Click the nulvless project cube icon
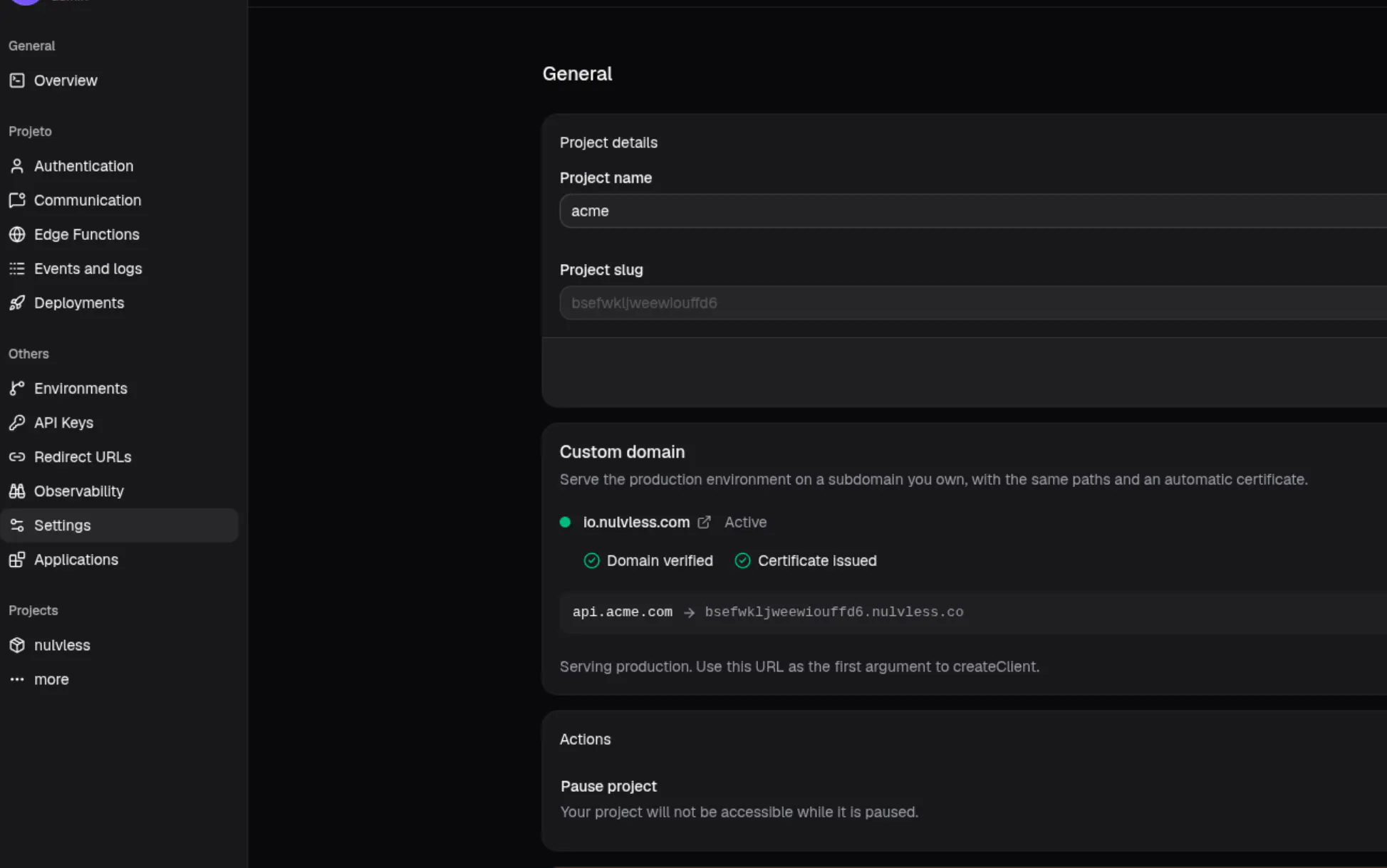Viewport: 1387px width, 868px height. (x=17, y=644)
